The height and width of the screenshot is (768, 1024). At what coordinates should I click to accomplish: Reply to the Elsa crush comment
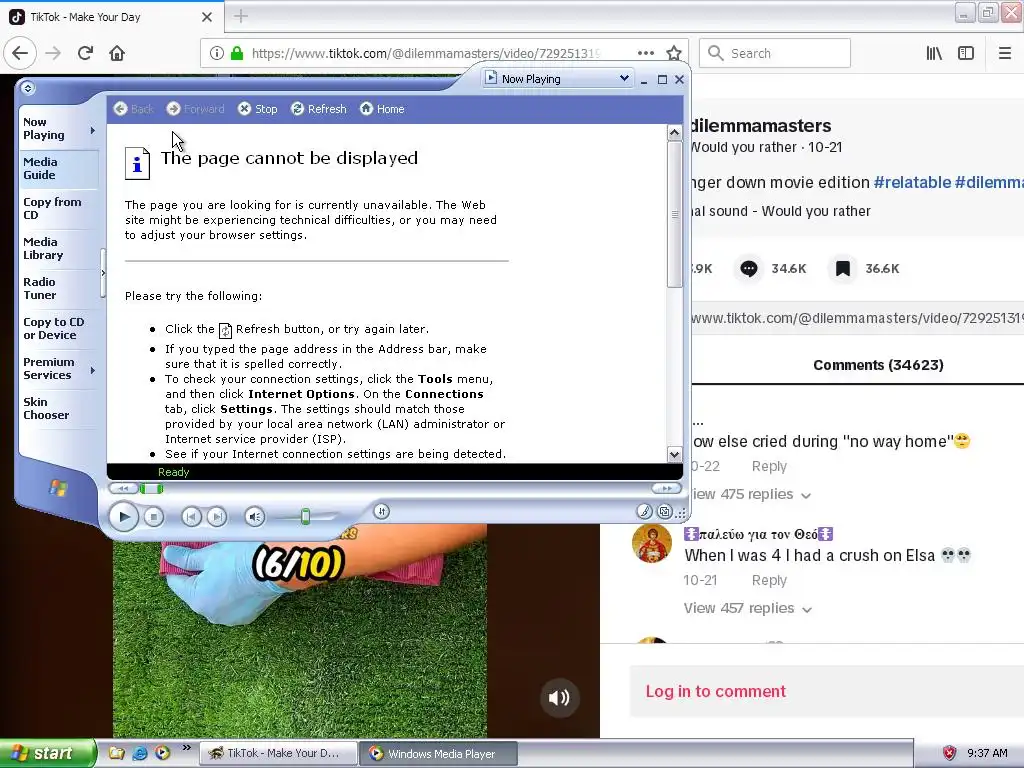pyautogui.click(x=769, y=580)
